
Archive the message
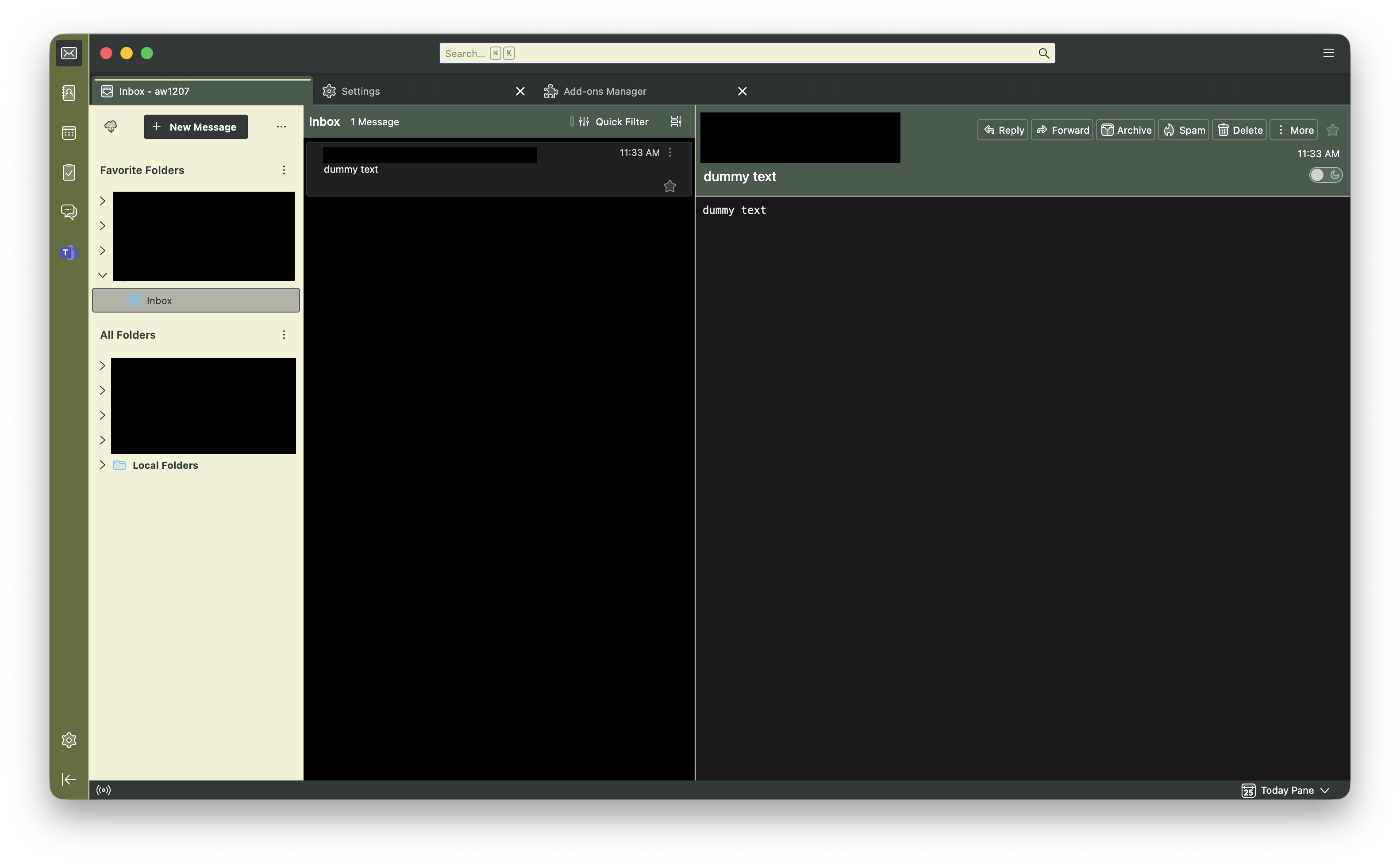[1126, 130]
